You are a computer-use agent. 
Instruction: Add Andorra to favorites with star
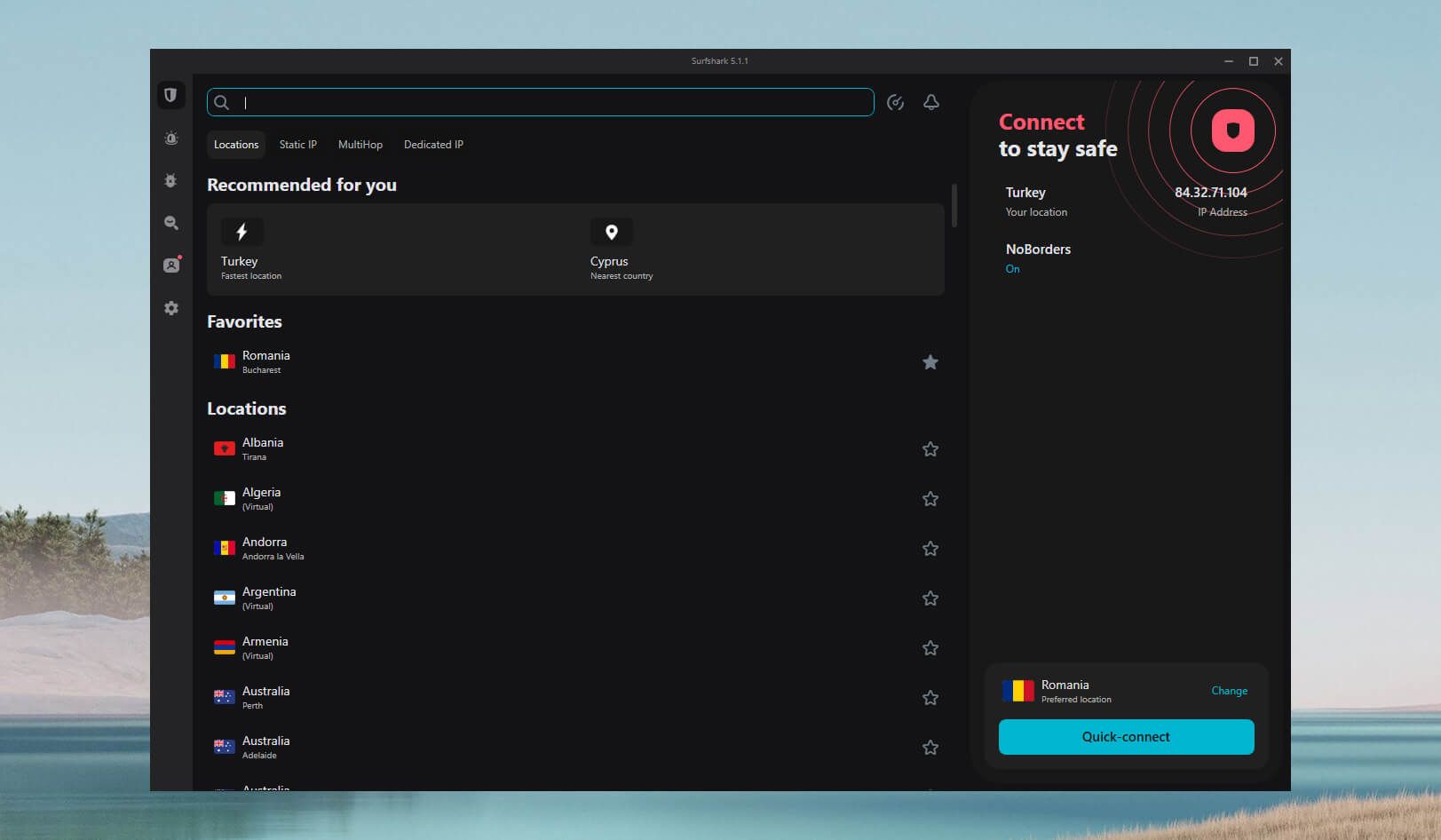click(930, 549)
